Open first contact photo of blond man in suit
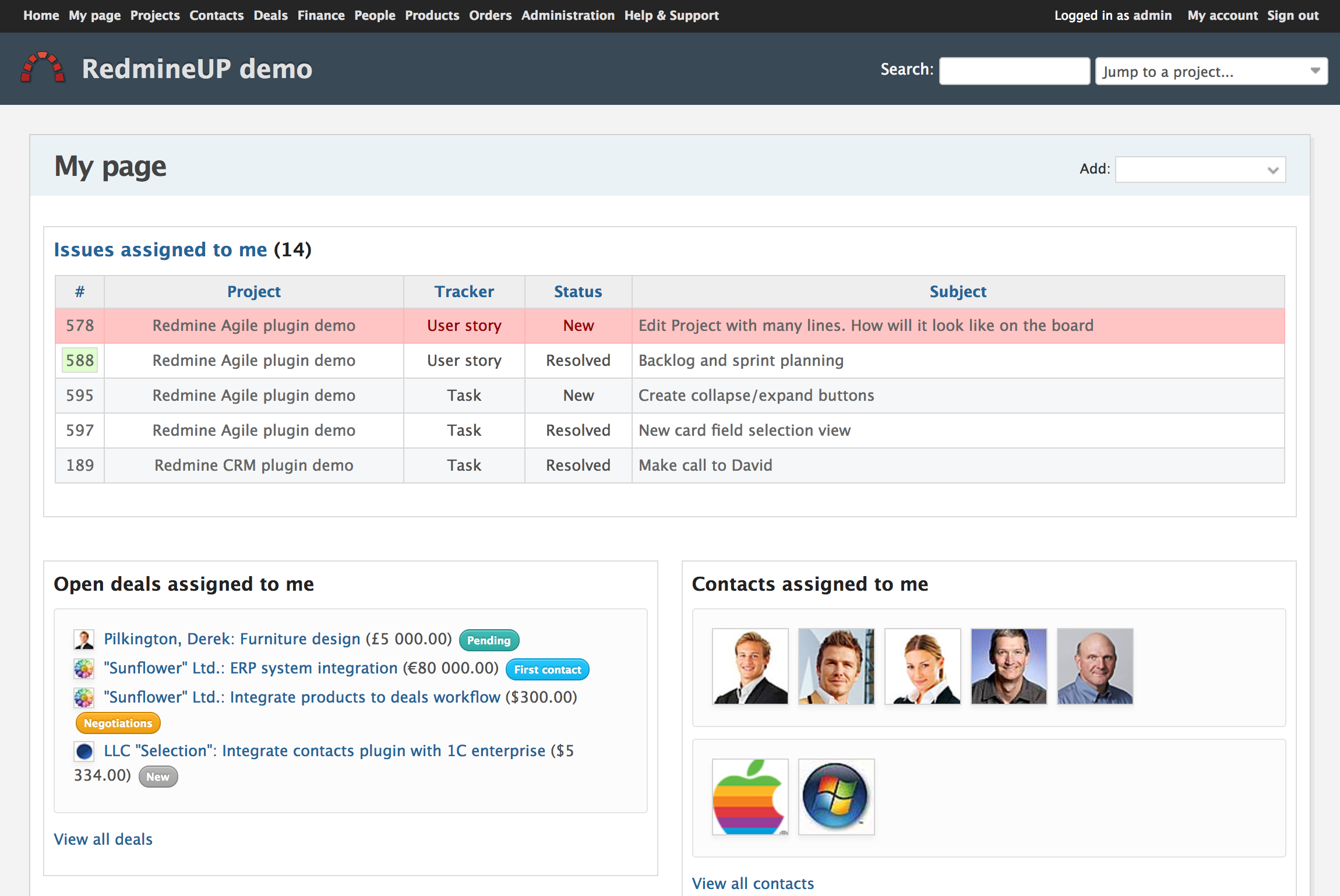1340x896 pixels. (750, 666)
